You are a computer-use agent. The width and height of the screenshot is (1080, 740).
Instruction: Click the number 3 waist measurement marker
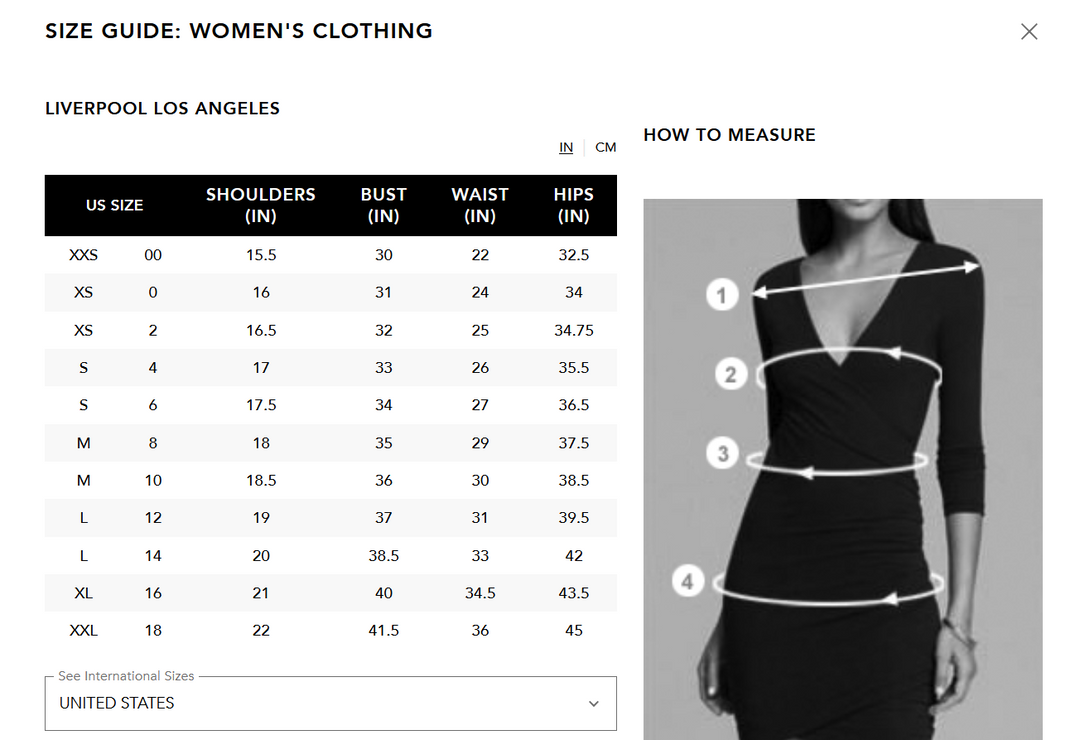point(724,454)
